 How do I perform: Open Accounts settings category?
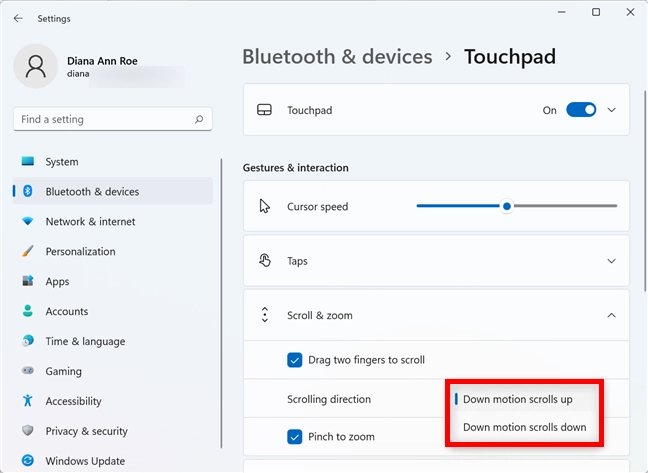pos(113,311)
